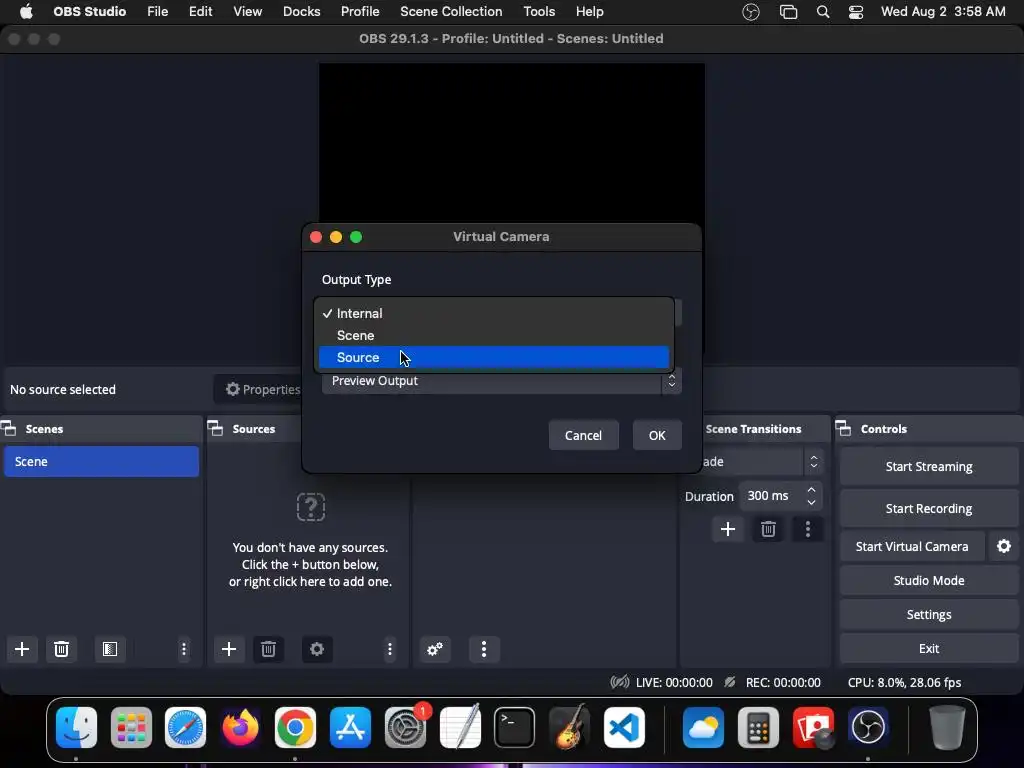Add a new scene with plus icon
1024x768 pixels.
click(x=22, y=649)
